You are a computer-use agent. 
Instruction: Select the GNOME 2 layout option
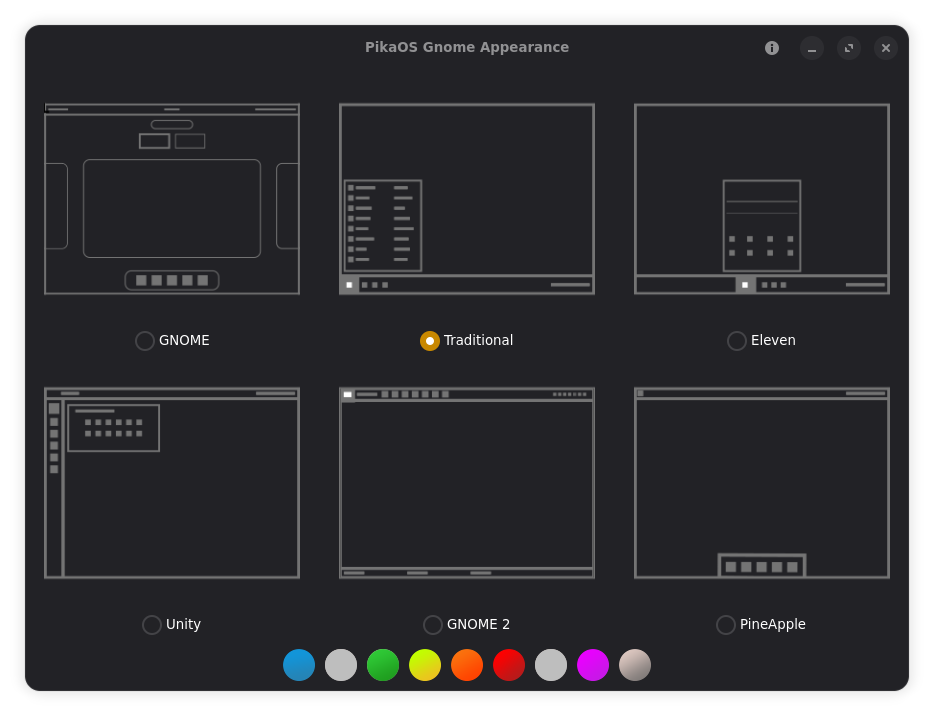tap(432, 624)
